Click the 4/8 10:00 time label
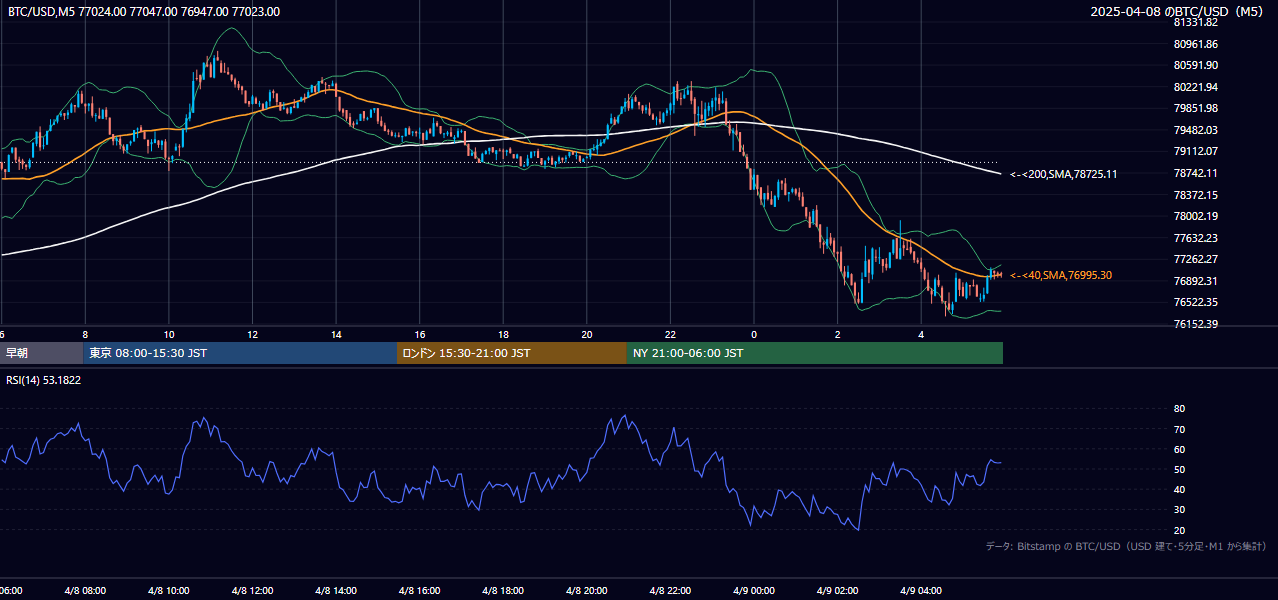Image resolution: width=1278 pixels, height=600 pixels. 169,591
